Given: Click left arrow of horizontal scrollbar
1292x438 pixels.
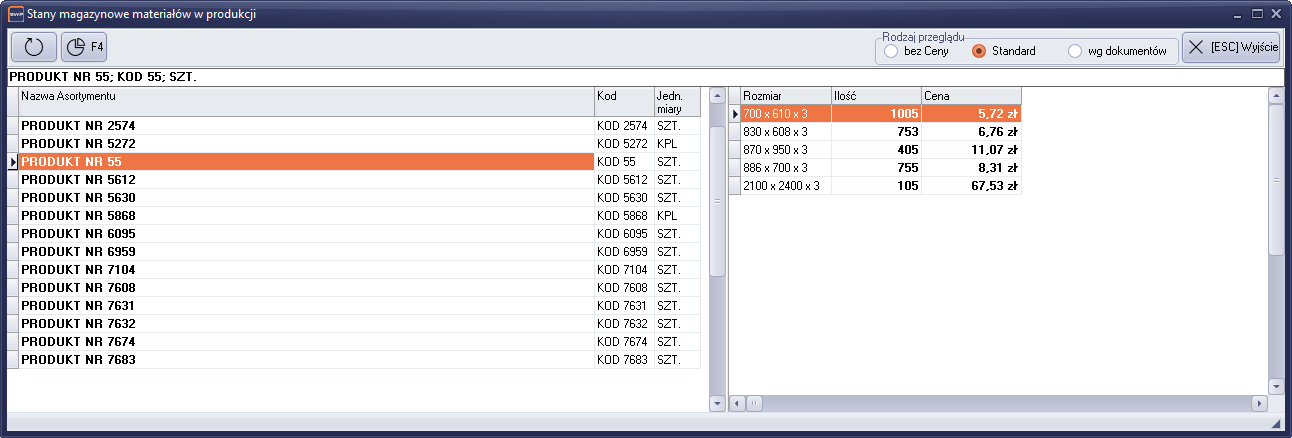Looking at the screenshot, I should 737,403.
